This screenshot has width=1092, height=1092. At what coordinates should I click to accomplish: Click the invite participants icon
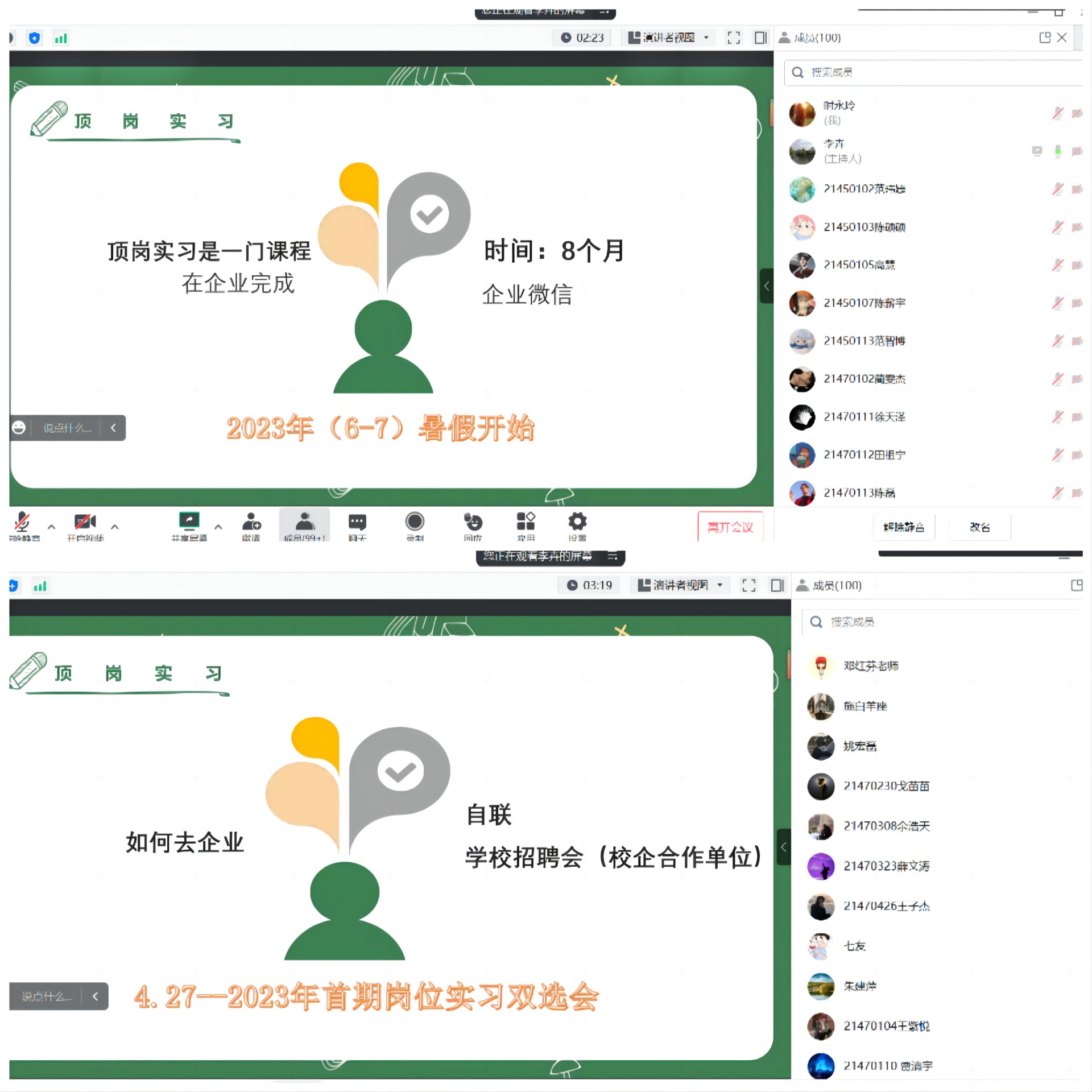(251, 522)
